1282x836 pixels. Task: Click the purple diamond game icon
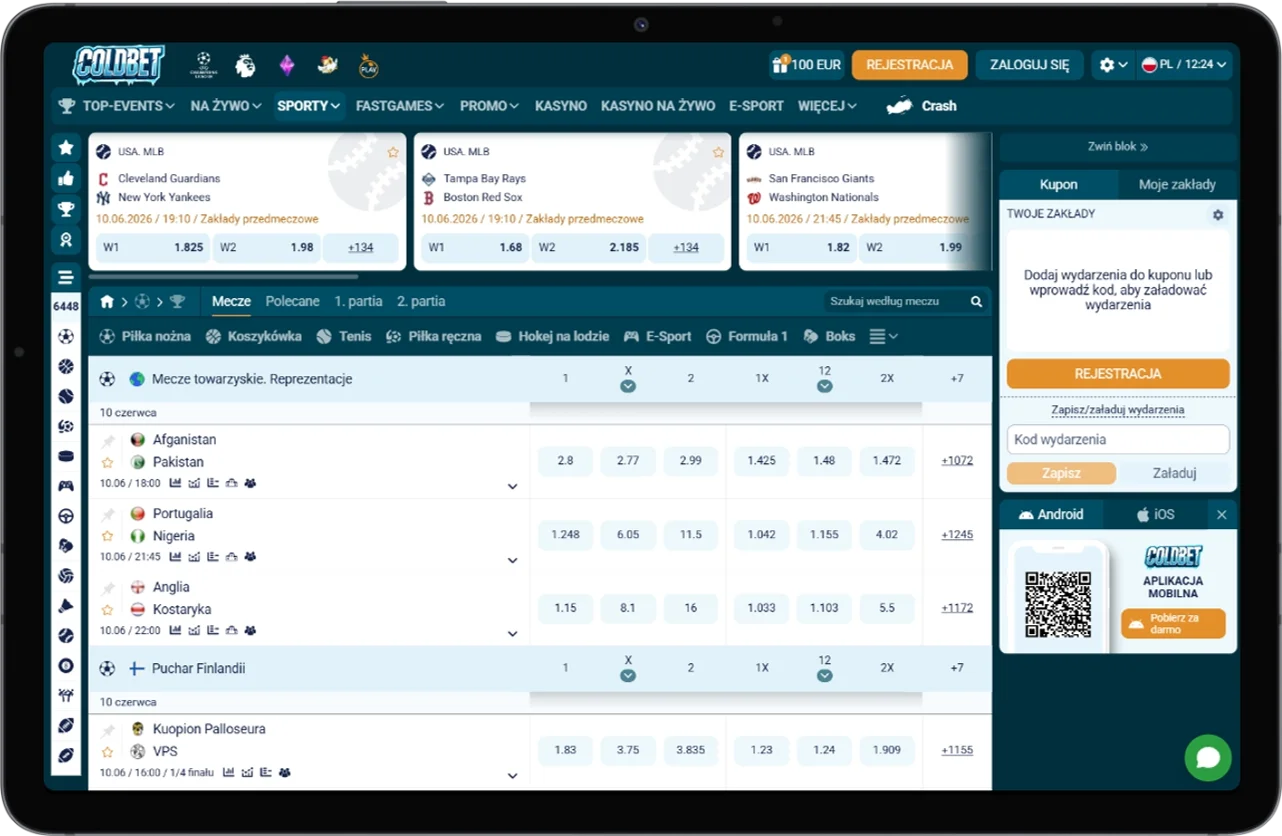point(287,66)
